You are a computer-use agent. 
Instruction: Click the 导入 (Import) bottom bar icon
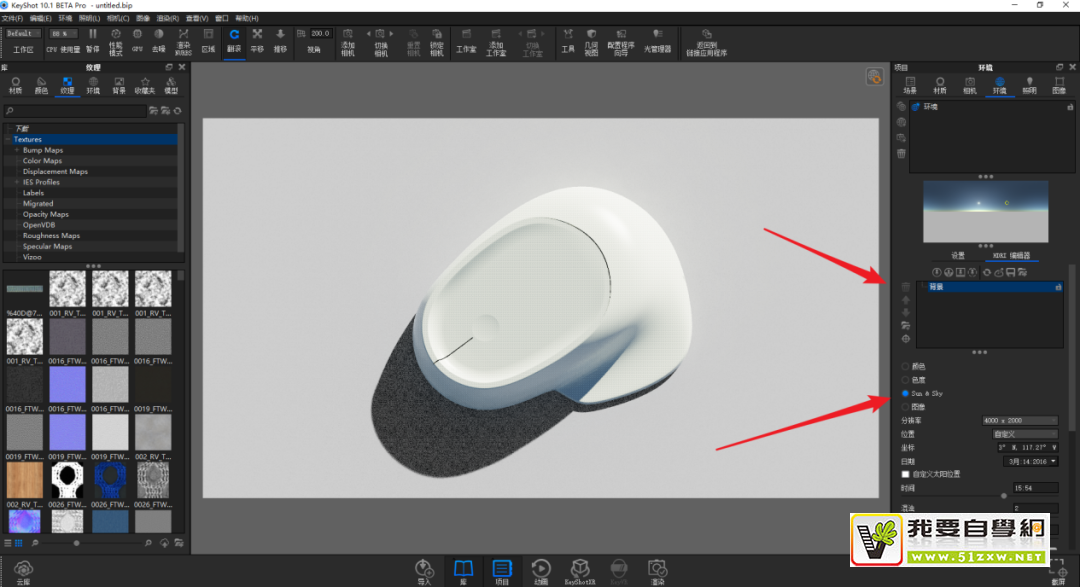pyautogui.click(x=424, y=572)
